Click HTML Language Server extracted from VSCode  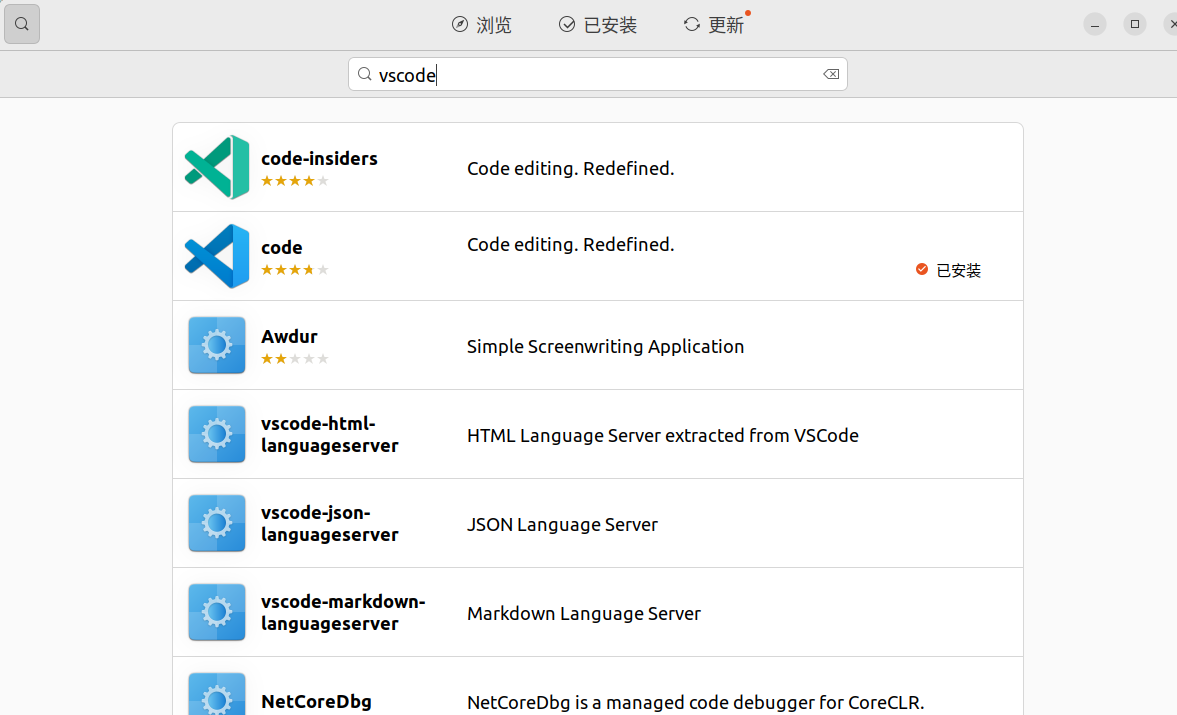[663, 435]
